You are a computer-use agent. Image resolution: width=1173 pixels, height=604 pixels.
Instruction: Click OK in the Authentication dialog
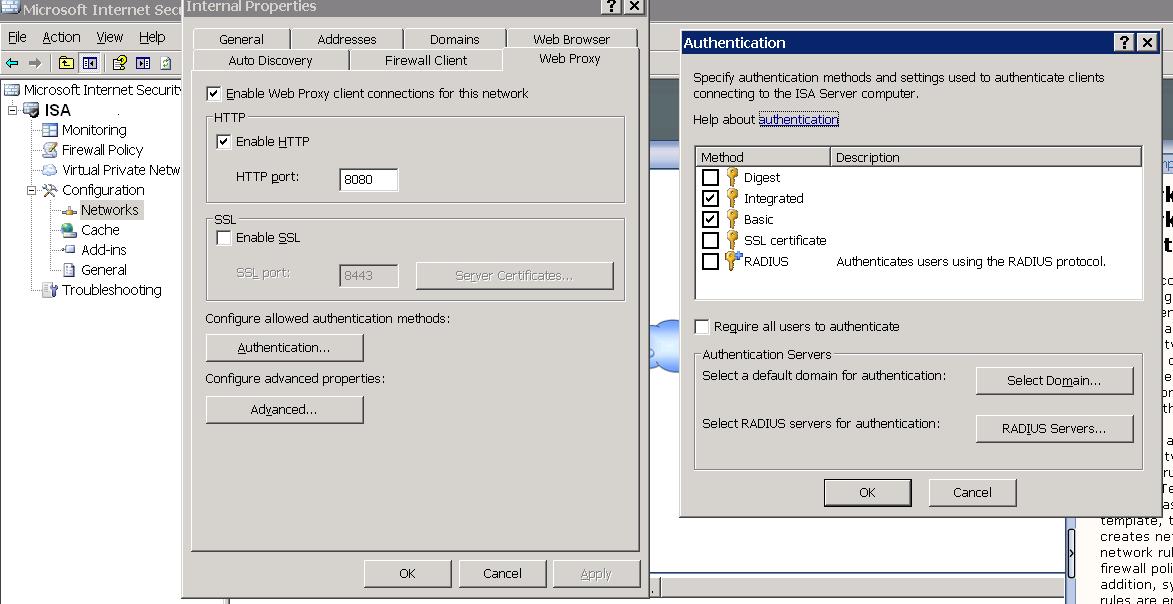coord(867,492)
